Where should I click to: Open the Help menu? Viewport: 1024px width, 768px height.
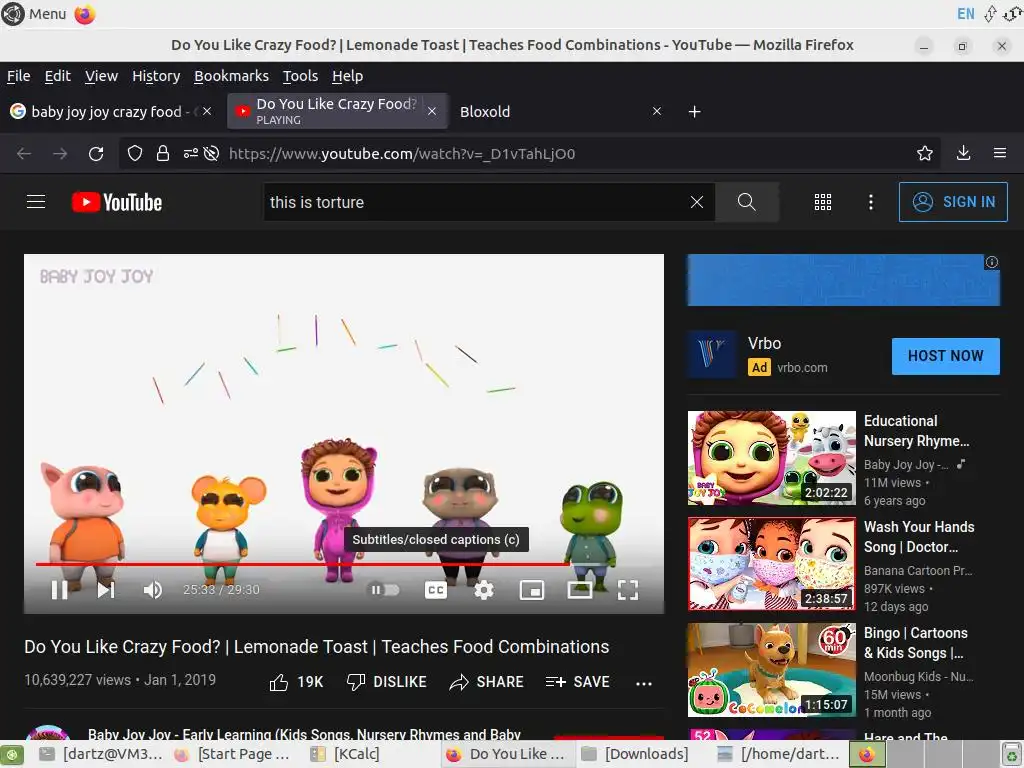pos(347,76)
